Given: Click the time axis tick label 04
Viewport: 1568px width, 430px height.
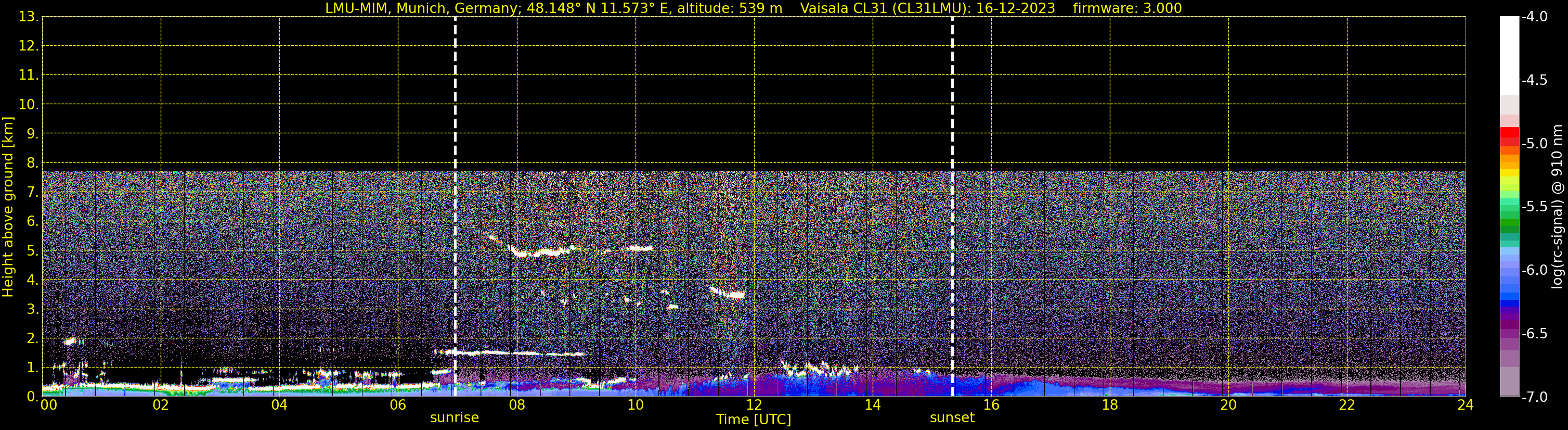Looking at the screenshot, I should point(279,405).
